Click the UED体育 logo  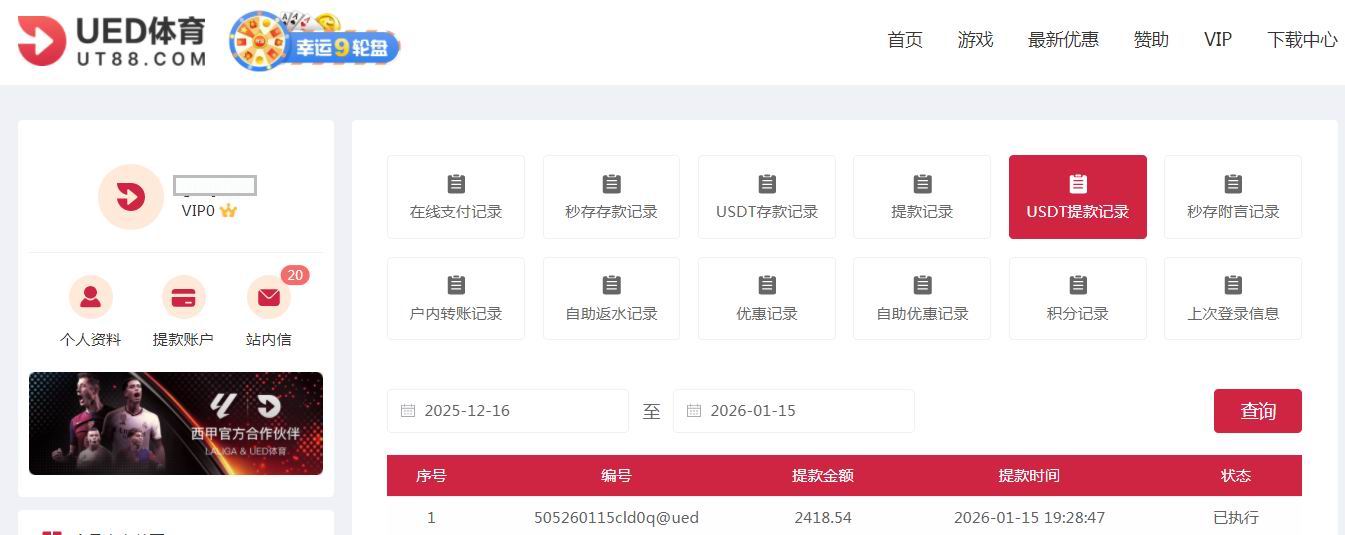(x=112, y=41)
